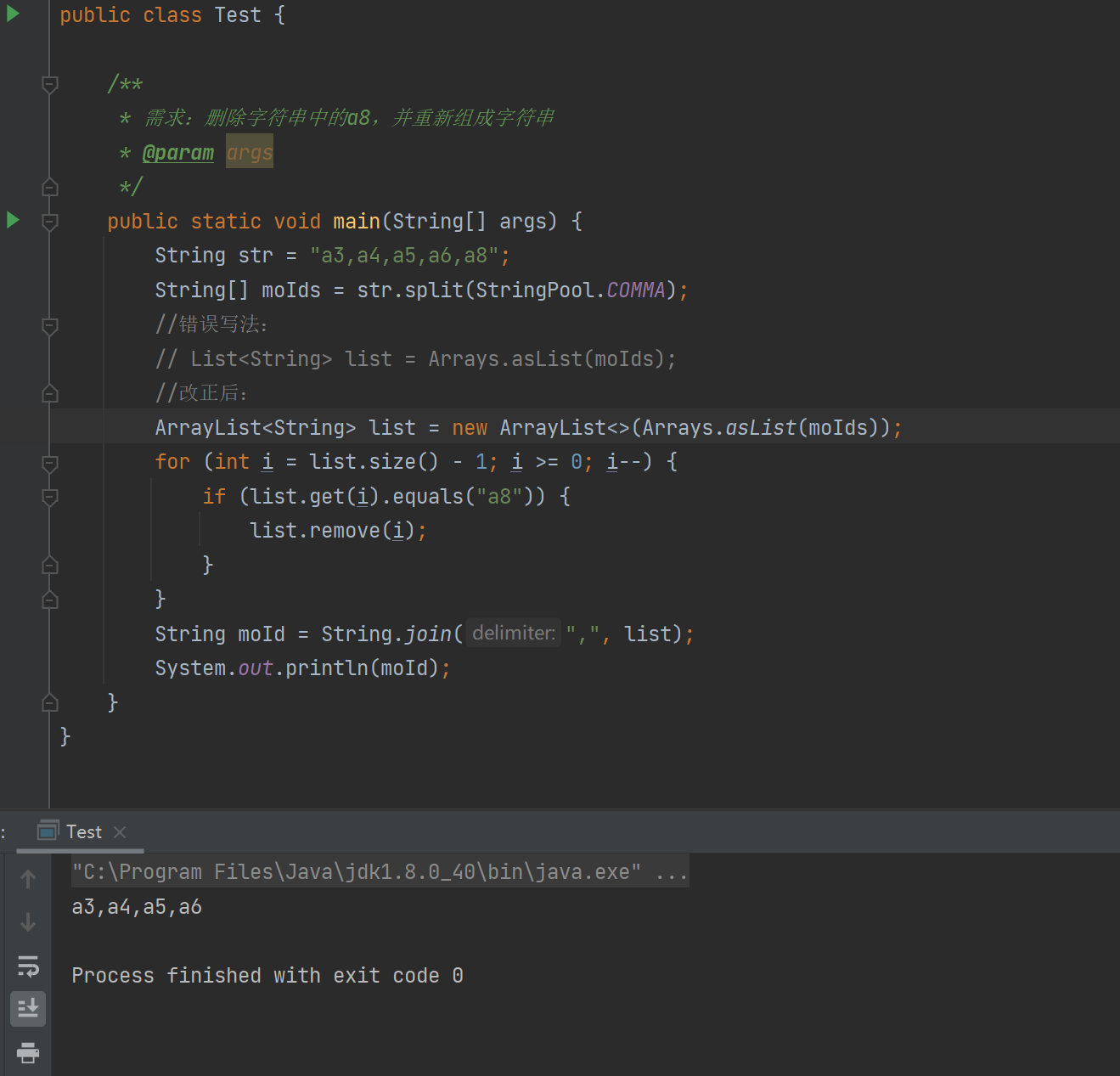Collapse the Javadoc comment fold marker
The height and width of the screenshot is (1076, 1120).
click(x=48, y=84)
